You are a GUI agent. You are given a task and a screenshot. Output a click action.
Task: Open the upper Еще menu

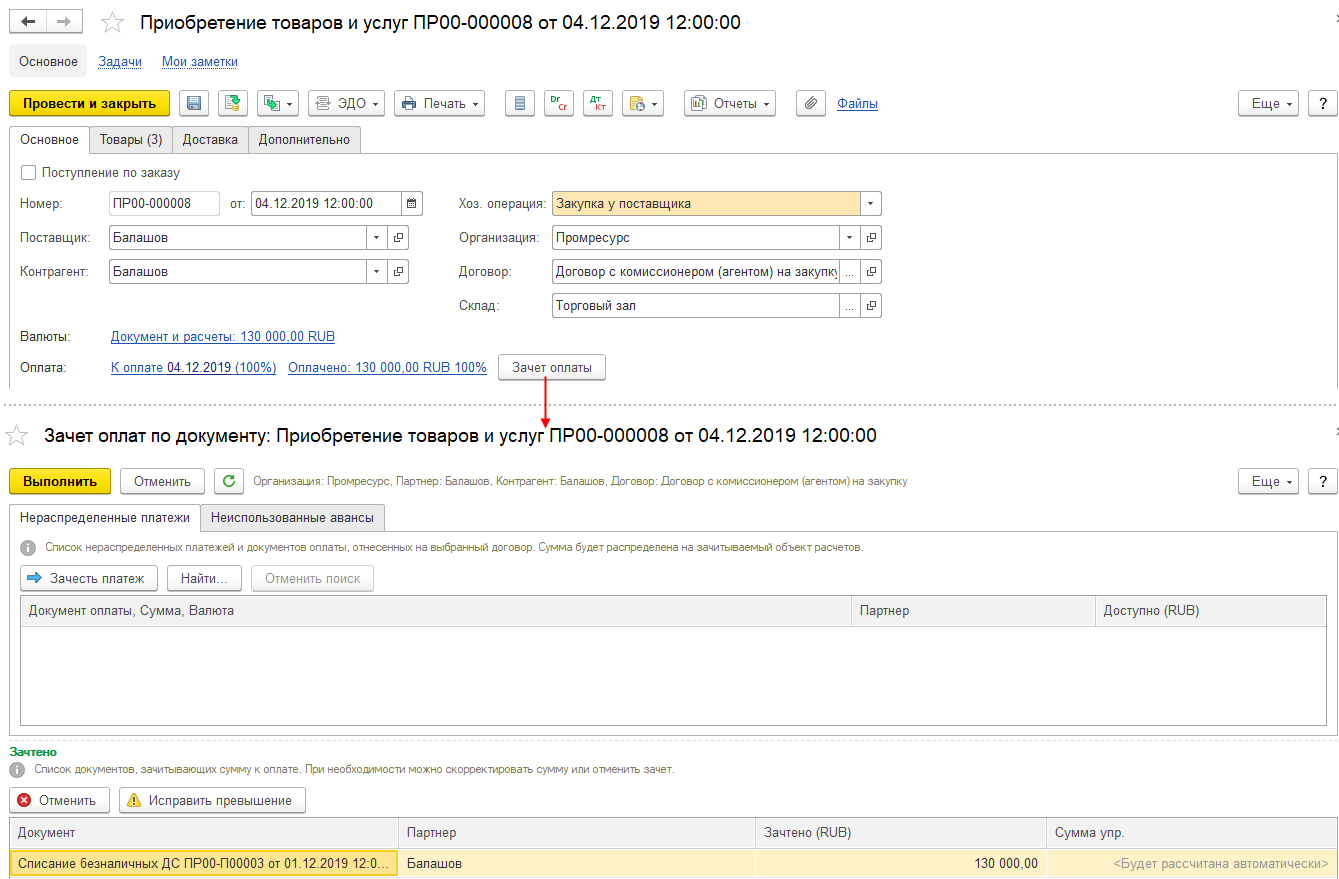tap(1268, 103)
